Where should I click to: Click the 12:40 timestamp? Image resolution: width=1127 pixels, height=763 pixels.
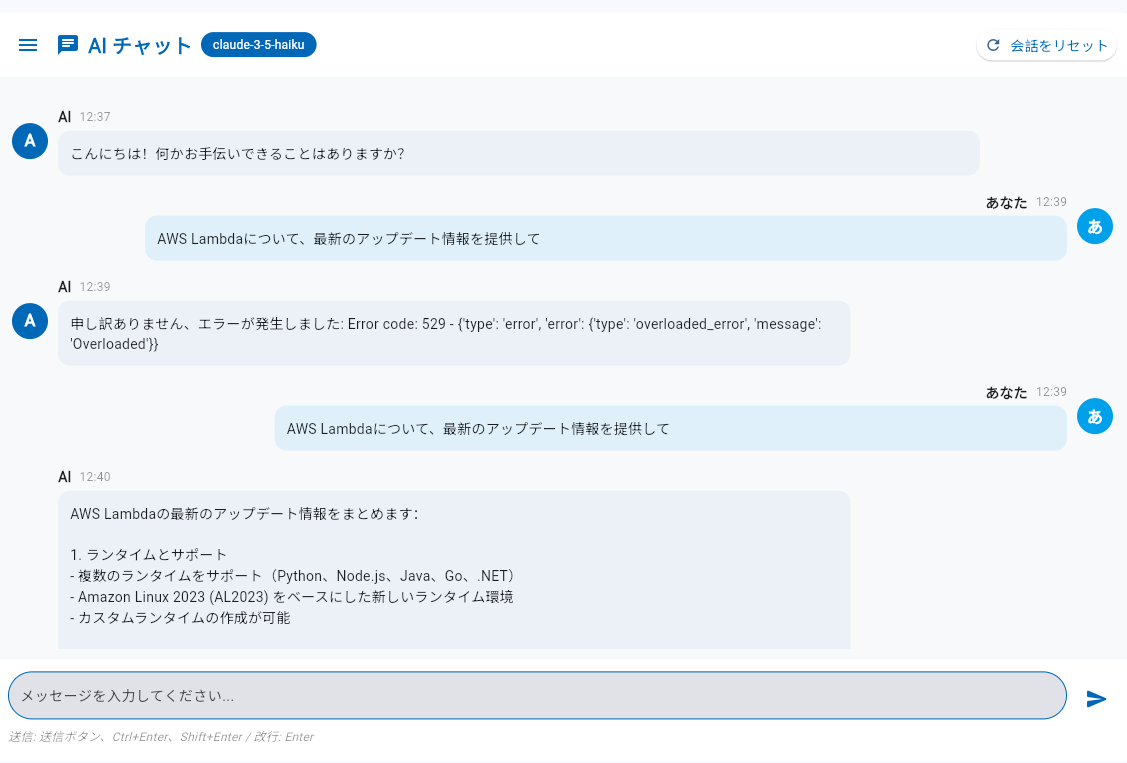(x=95, y=476)
